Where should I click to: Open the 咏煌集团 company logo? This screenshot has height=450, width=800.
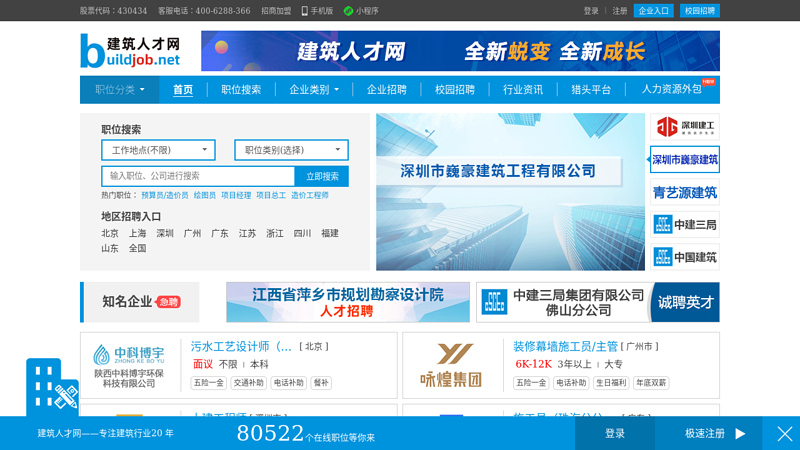(451, 366)
